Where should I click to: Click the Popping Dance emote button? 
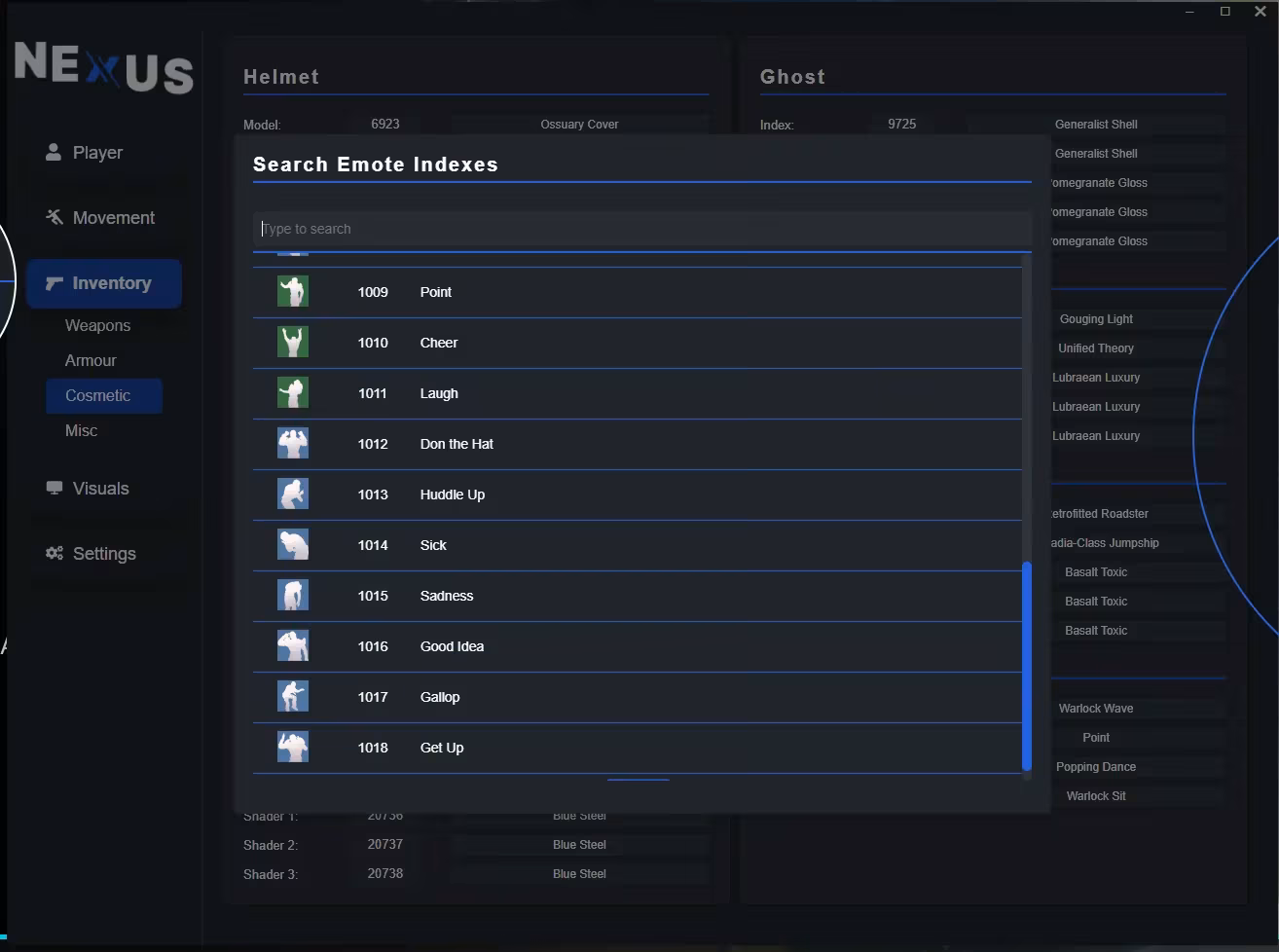(1096, 767)
